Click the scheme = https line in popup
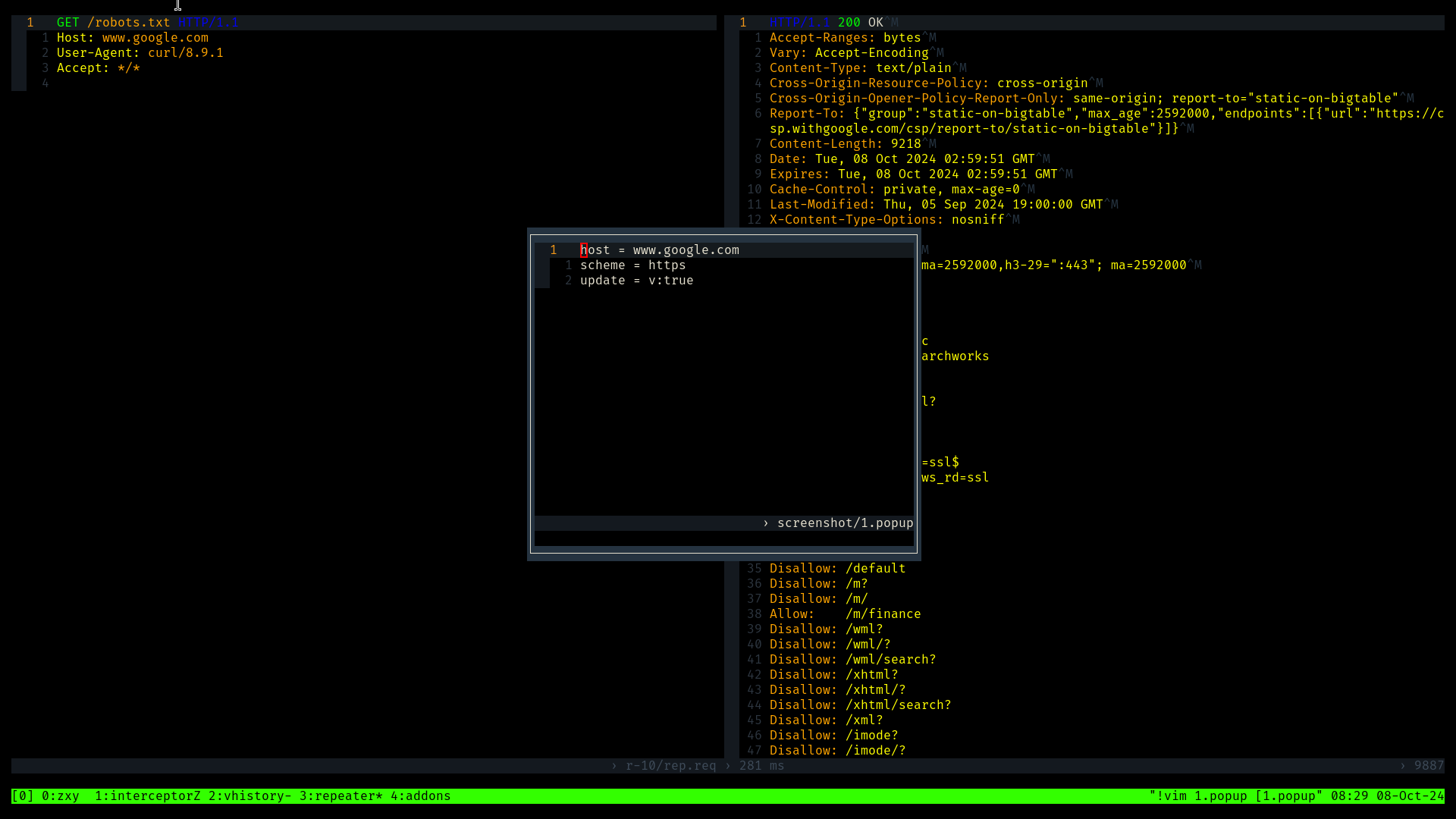This screenshot has height=819, width=1456. click(x=632, y=265)
